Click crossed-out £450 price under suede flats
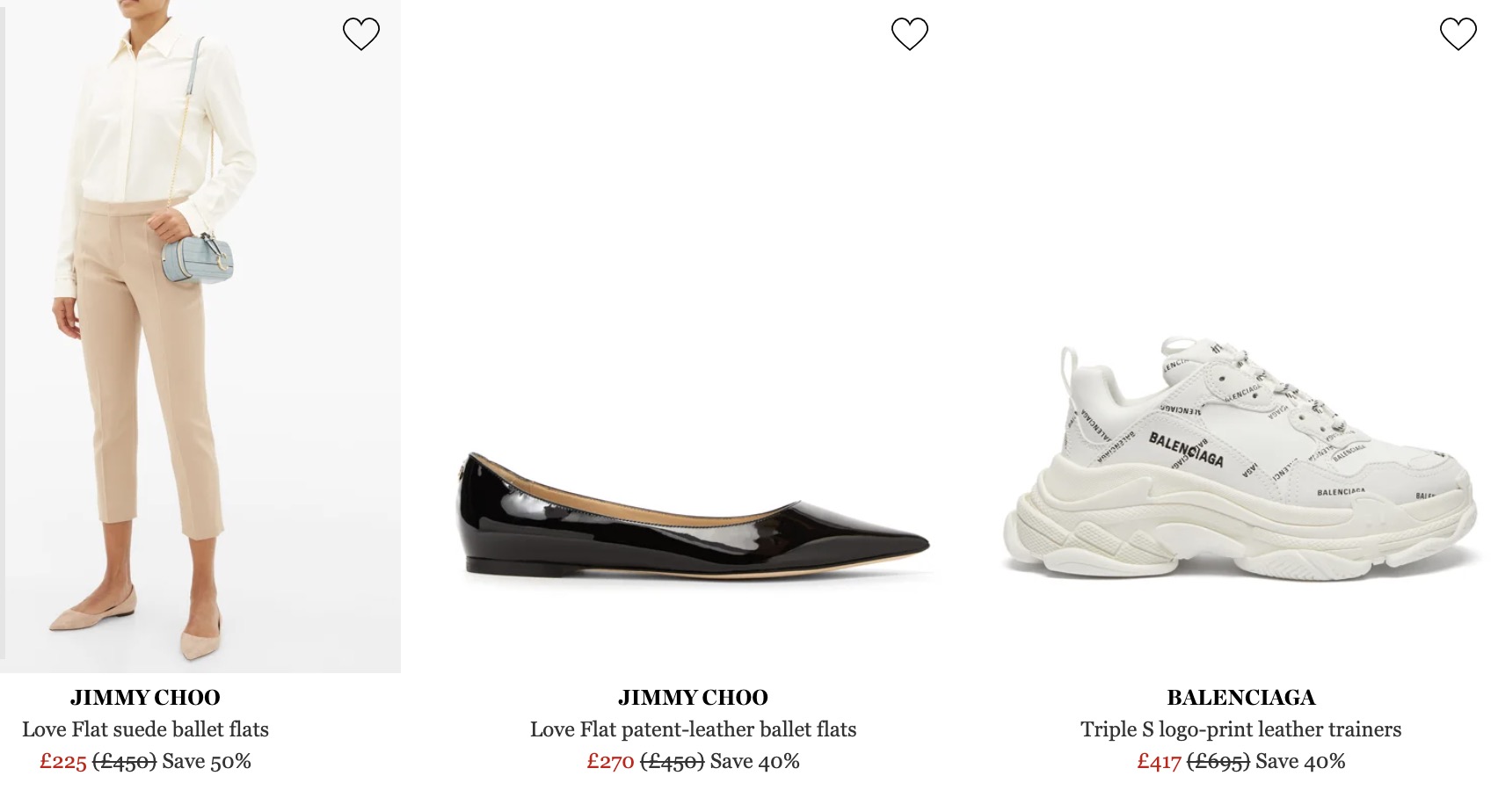1491x812 pixels. [124, 762]
